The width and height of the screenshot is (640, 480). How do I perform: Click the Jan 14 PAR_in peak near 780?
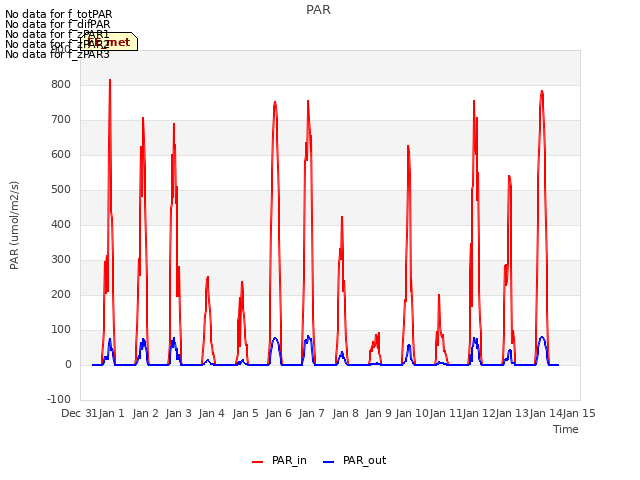click(542, 91)
